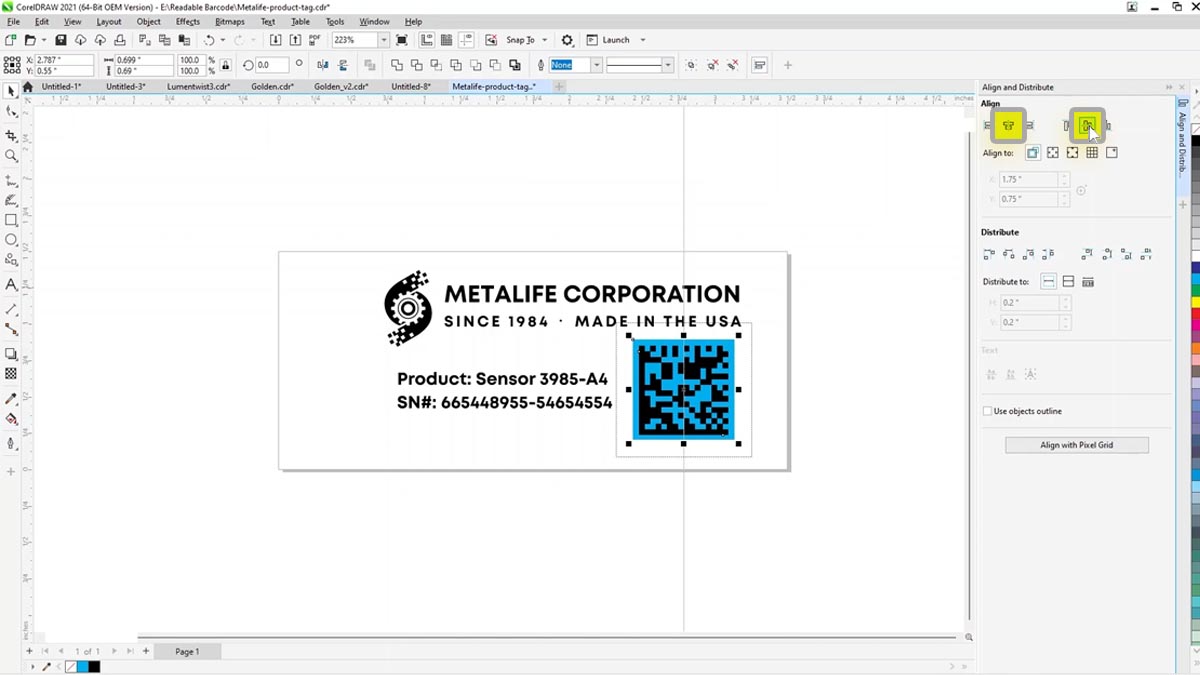Enable Use objects outline checkbox

987,411
